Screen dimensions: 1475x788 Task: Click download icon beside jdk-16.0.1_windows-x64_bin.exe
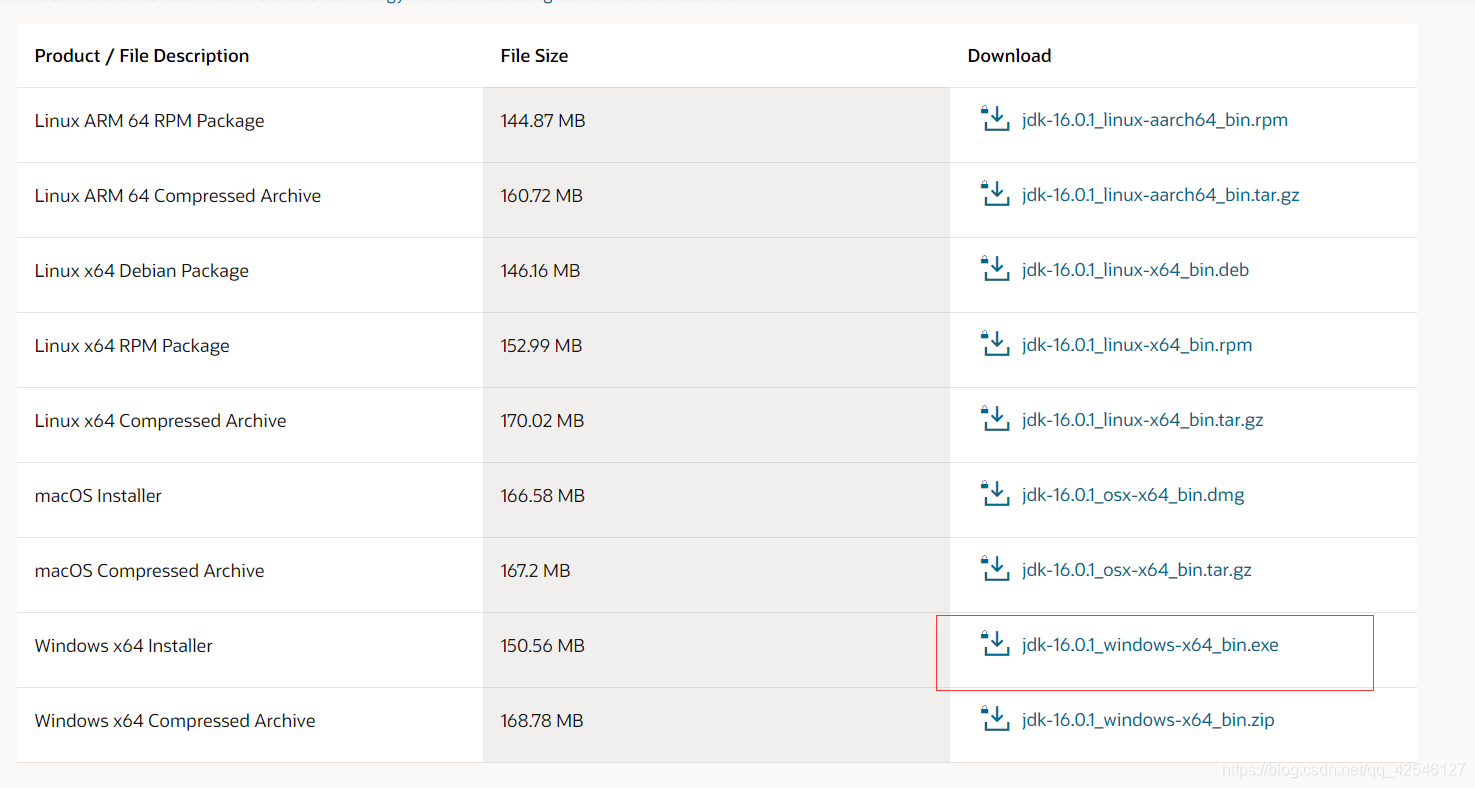click(995, 644)
